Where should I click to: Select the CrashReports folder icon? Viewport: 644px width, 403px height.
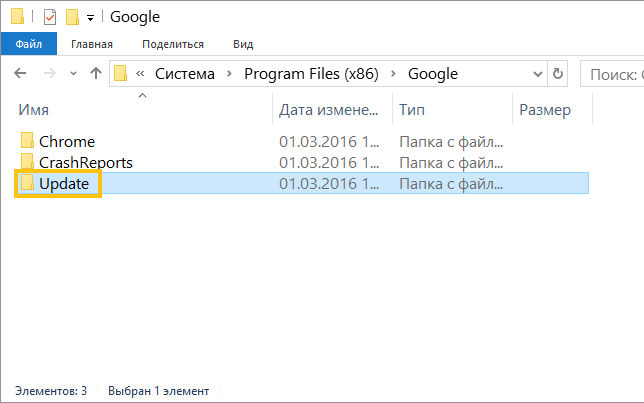(27, 161)
